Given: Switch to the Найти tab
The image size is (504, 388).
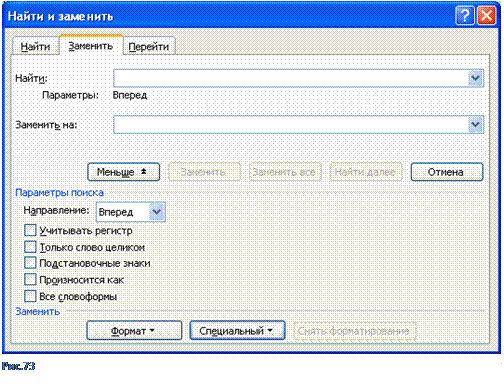Looking at the screenshot, I should [35, 47].
